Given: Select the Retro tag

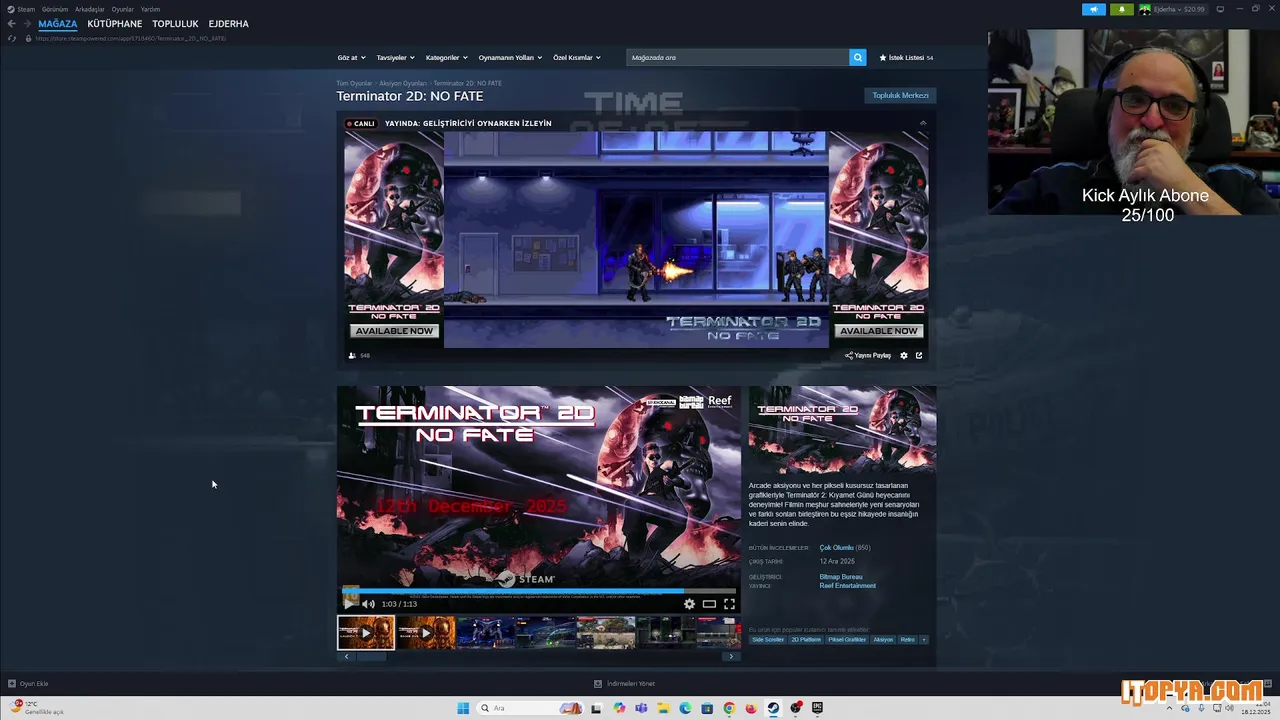Looking at the screenshot, I should coord(908,640).
